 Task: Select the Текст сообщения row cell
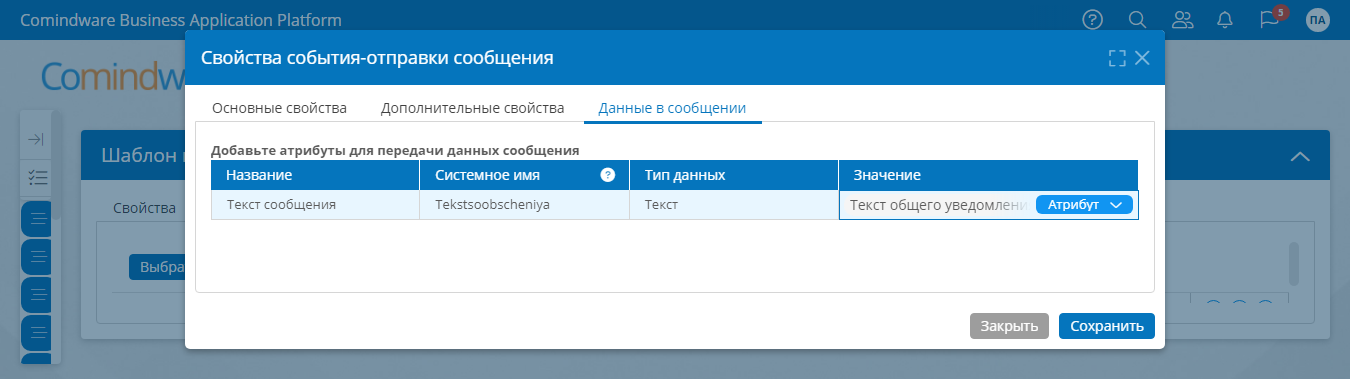point(315,205)
